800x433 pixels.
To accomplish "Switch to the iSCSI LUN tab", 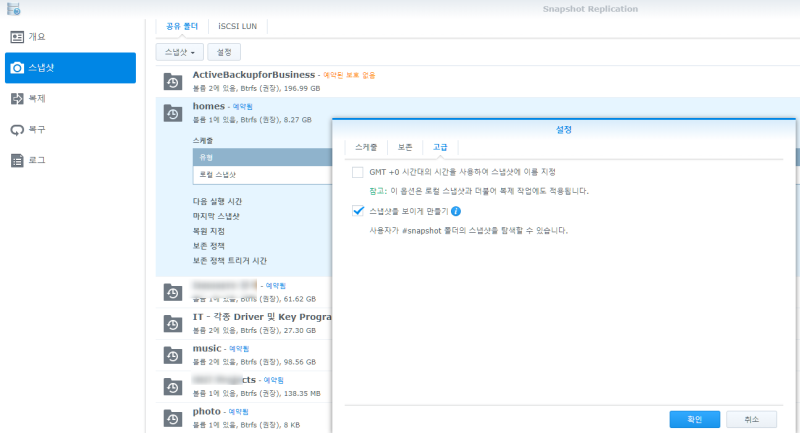I will (x=237, y=27).
